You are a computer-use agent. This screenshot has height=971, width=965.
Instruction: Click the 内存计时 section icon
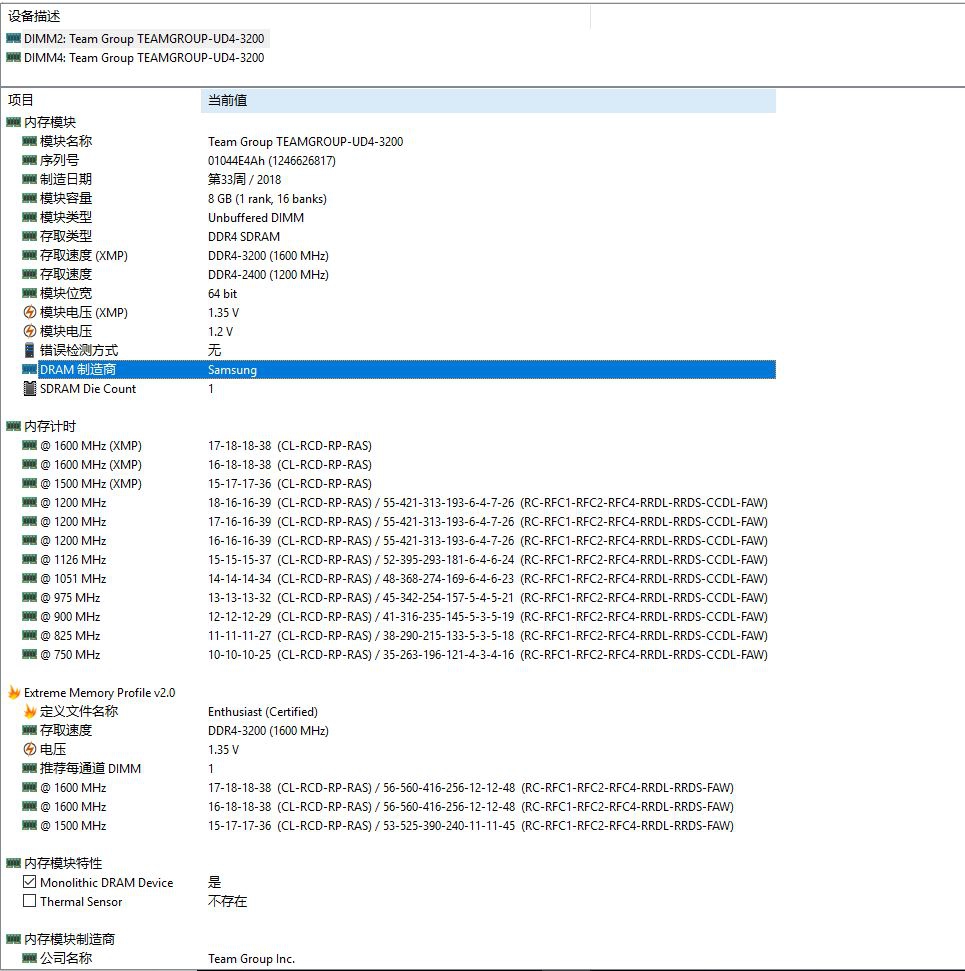13,426
